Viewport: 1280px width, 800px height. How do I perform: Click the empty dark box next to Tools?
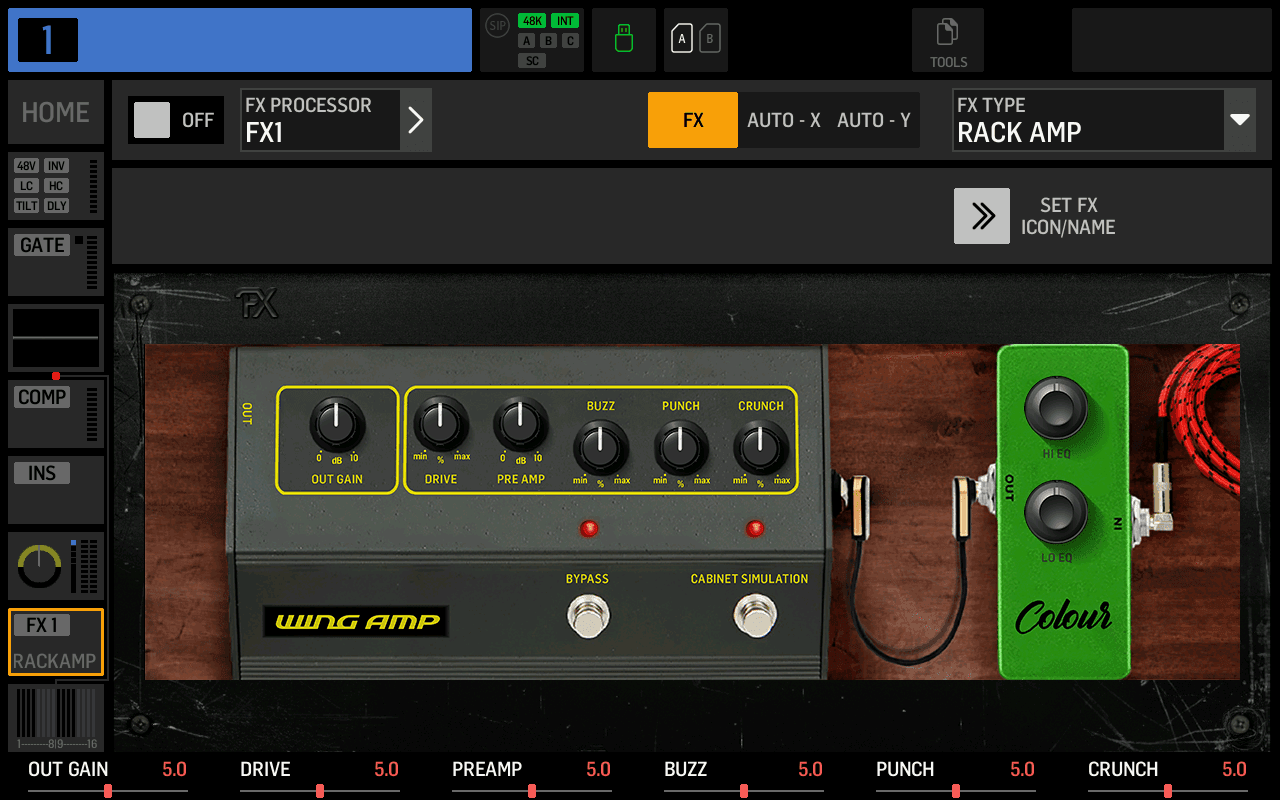[x=1172, y=40]
